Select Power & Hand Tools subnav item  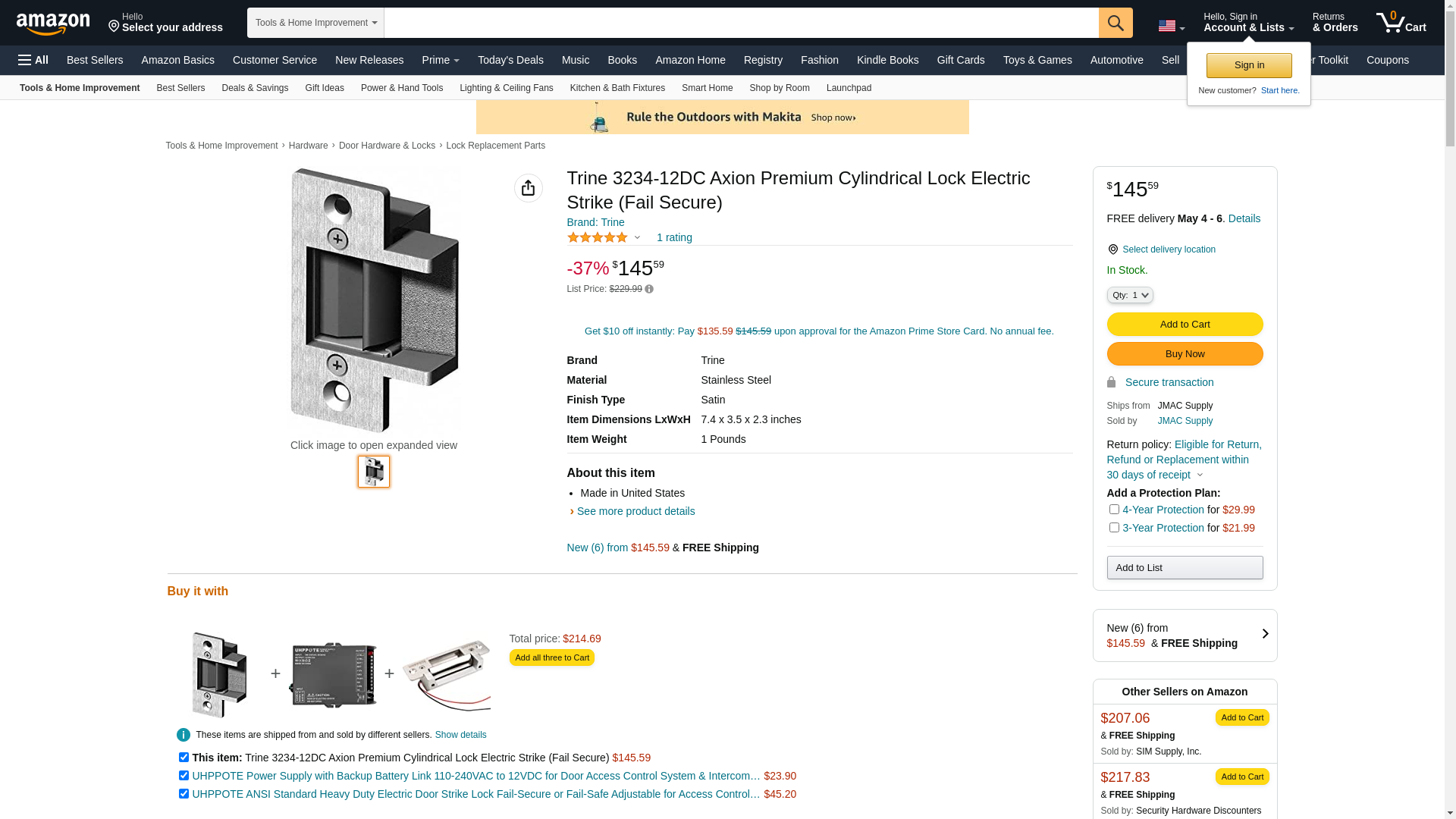(x=402, y=88)
